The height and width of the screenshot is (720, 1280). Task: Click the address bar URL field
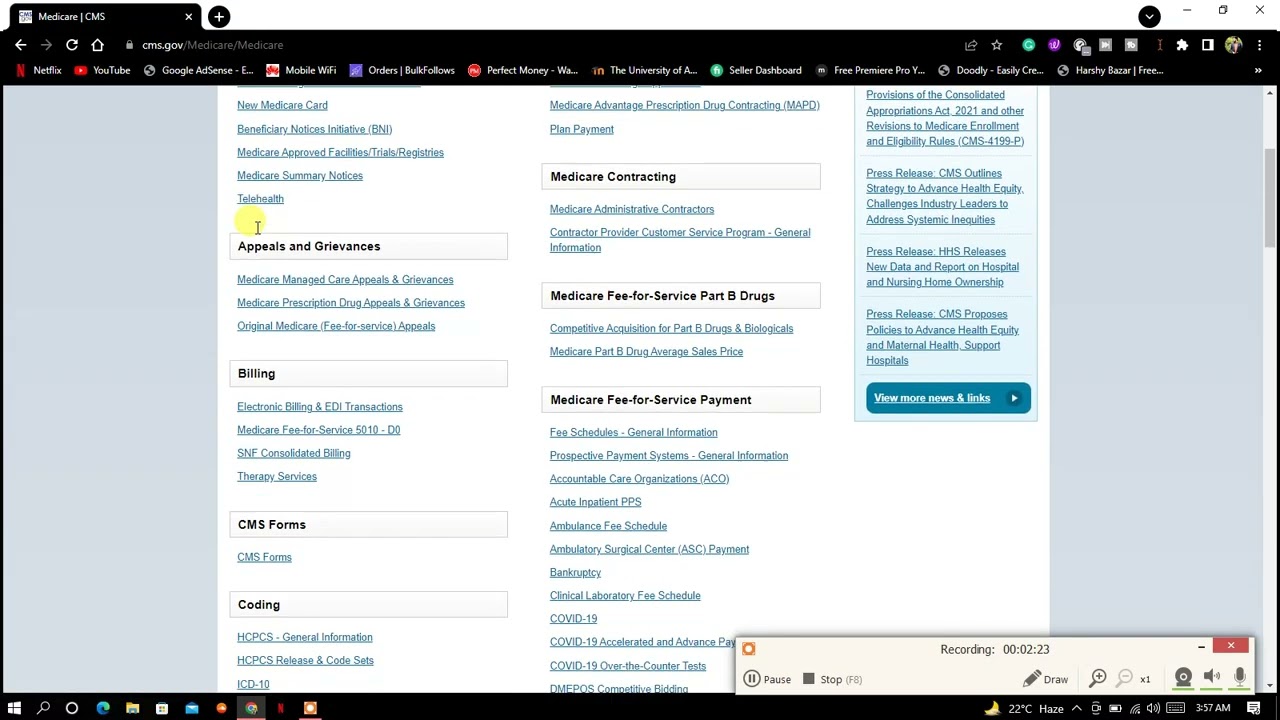tap(540, 45)
